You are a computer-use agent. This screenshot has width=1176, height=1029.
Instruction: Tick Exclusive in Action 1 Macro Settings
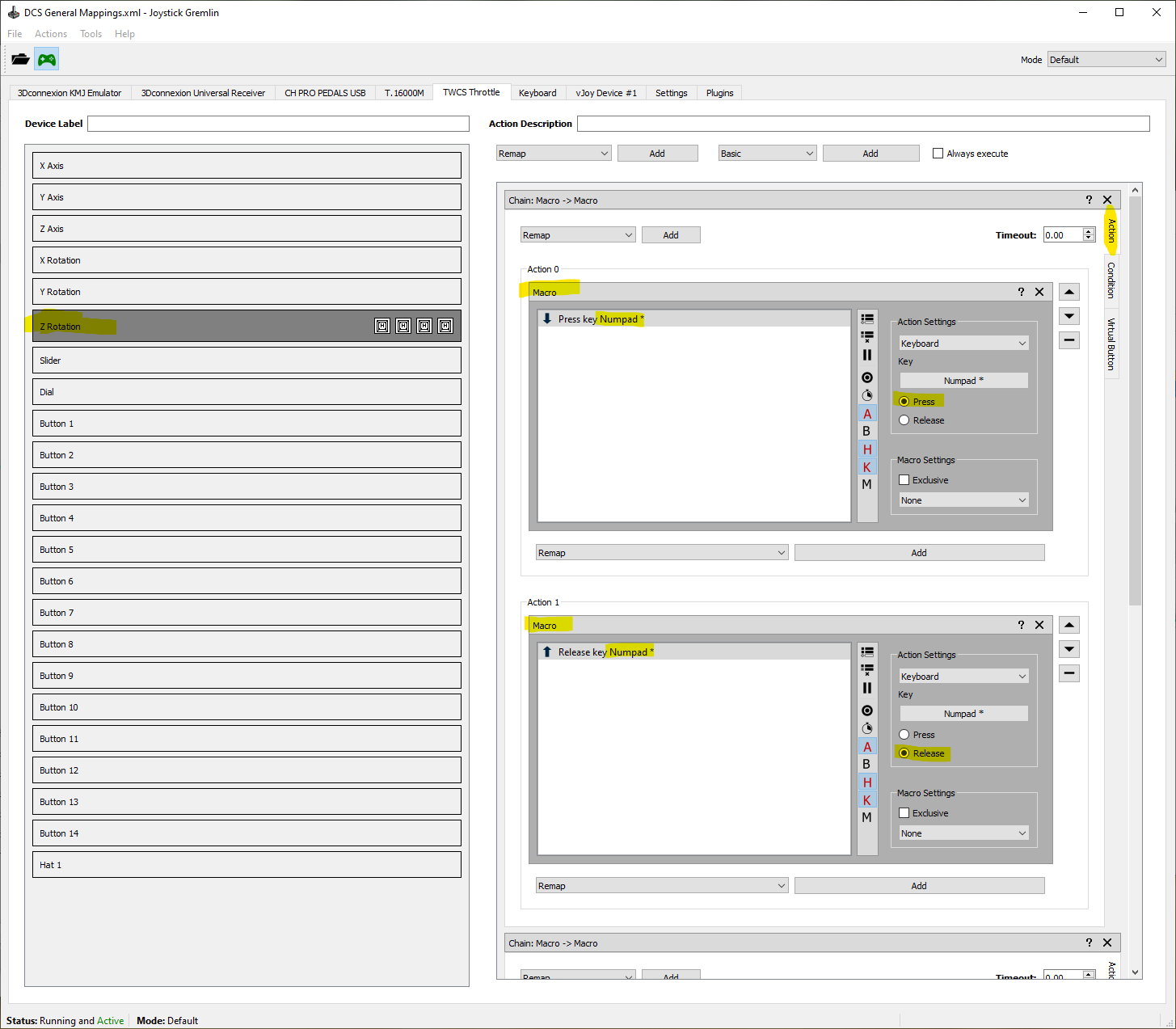tap(904, 813)
